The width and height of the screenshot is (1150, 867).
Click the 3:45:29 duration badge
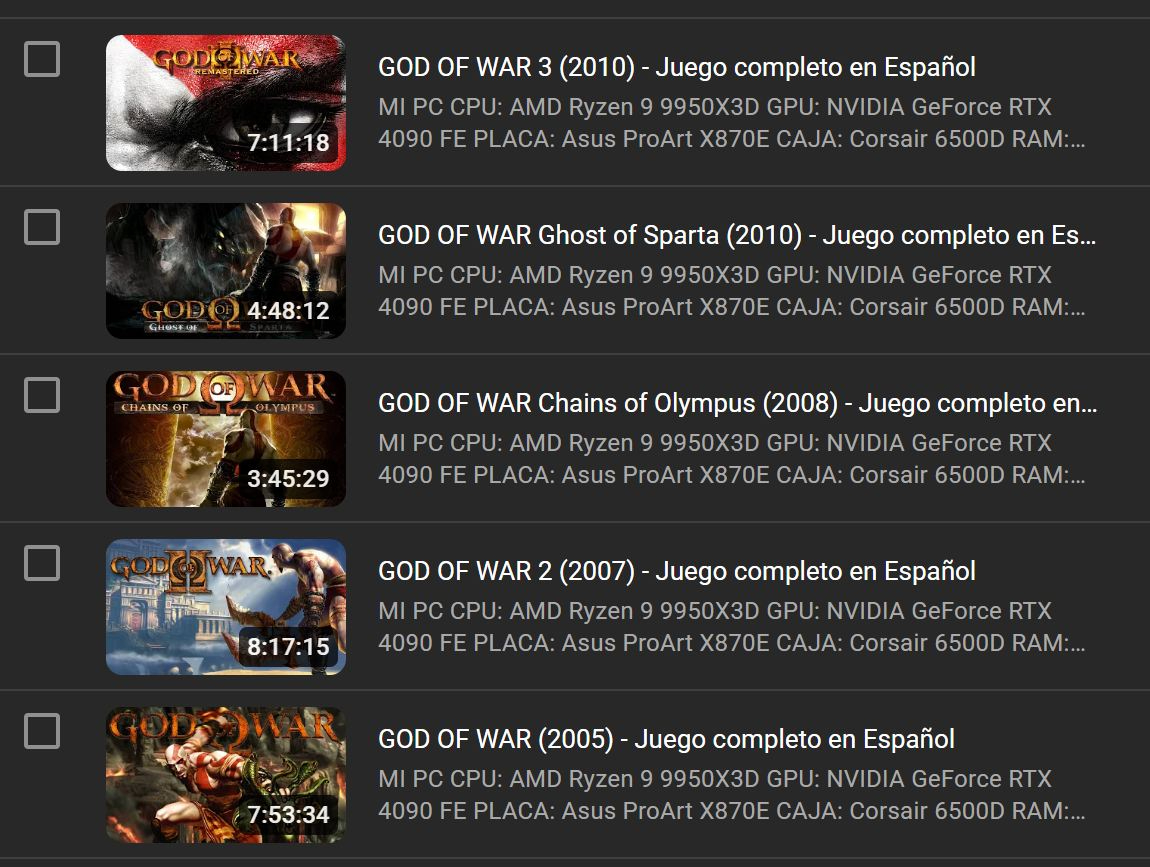(288, 478)
